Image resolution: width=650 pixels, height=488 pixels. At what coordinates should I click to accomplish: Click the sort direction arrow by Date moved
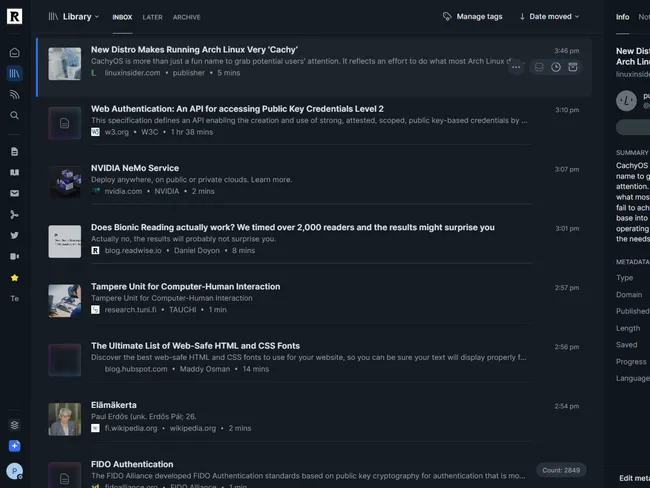pyautogui.click(x=522, y=17)
